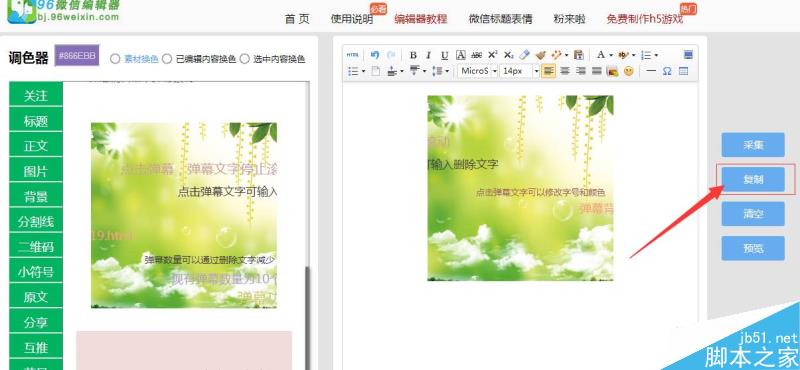Click the green scenery image in editor canvas
This screenshot has width=800, height=370.
pos(520,188)
